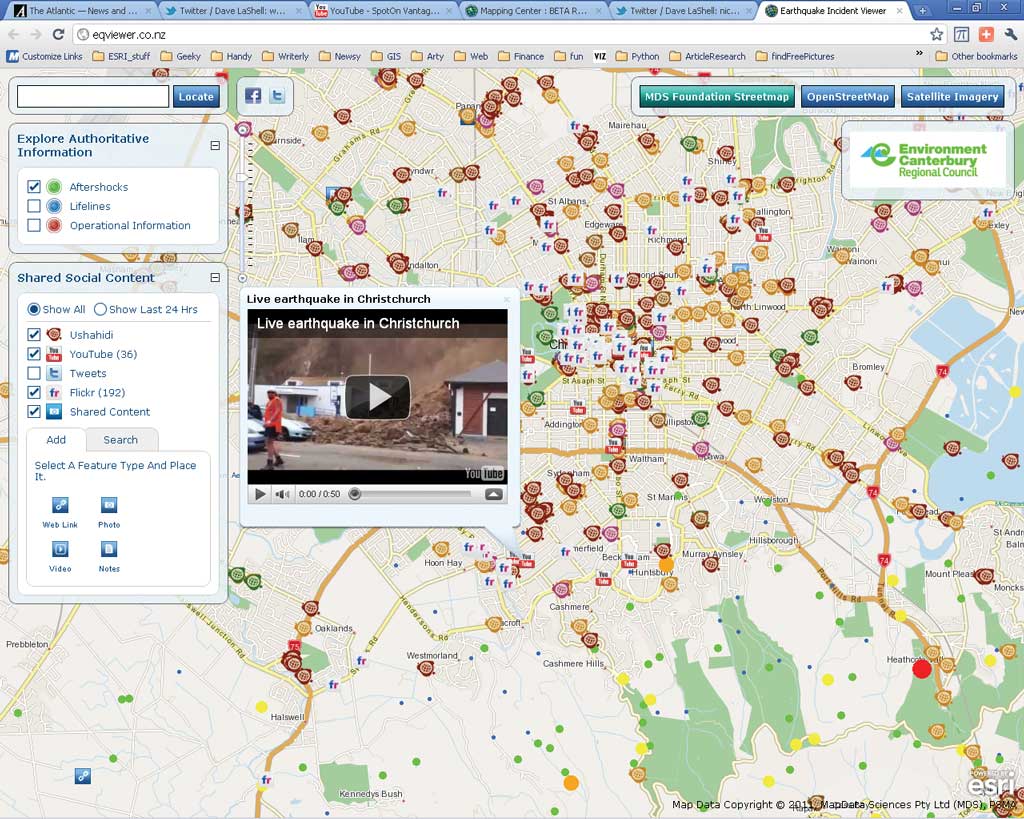Enable the Operational Information checkbox
Image resolution: width=1024 pixels, height=819 pixels.
tap(34, 225)
